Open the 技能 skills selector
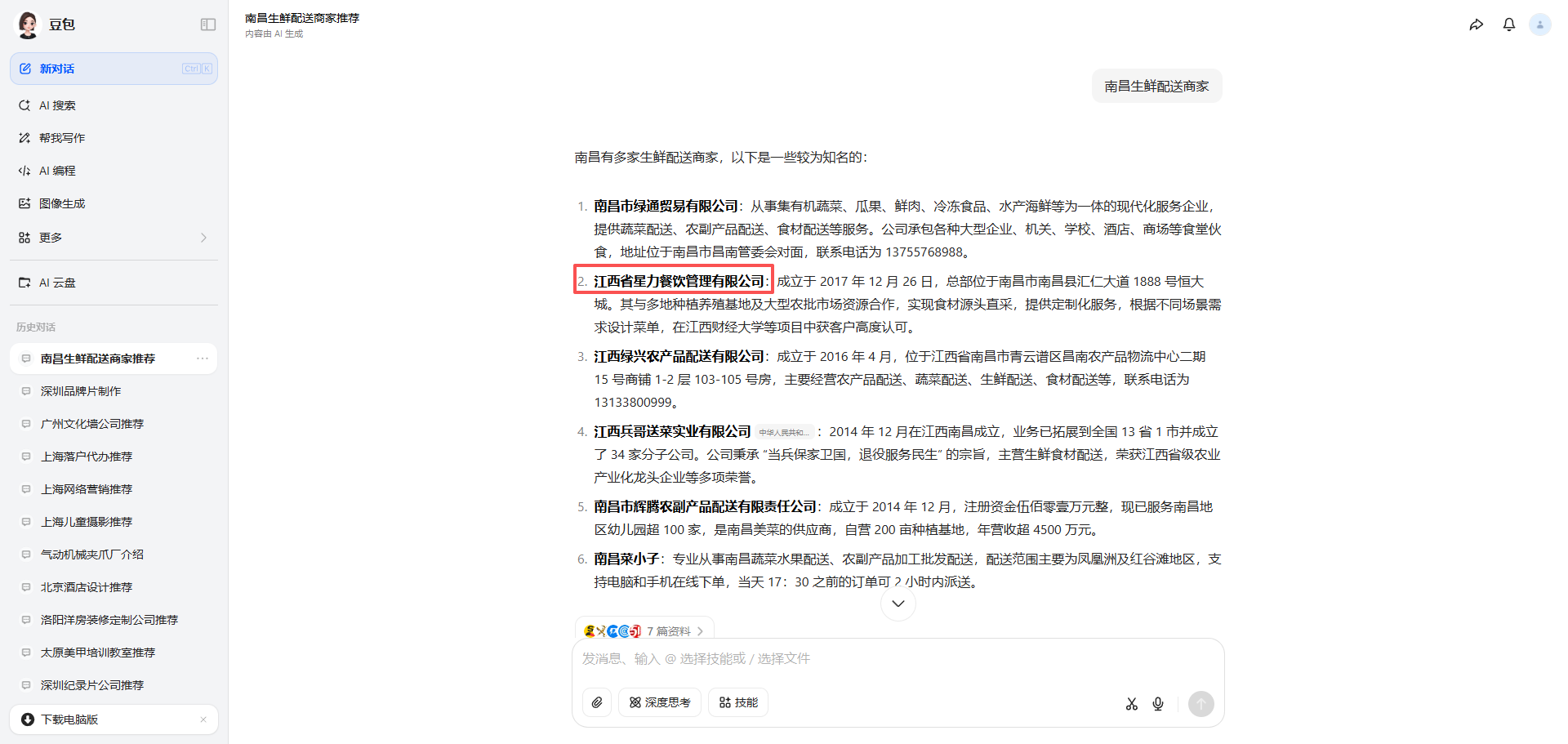Screen dimensions: 1568x744 point(738,702)
